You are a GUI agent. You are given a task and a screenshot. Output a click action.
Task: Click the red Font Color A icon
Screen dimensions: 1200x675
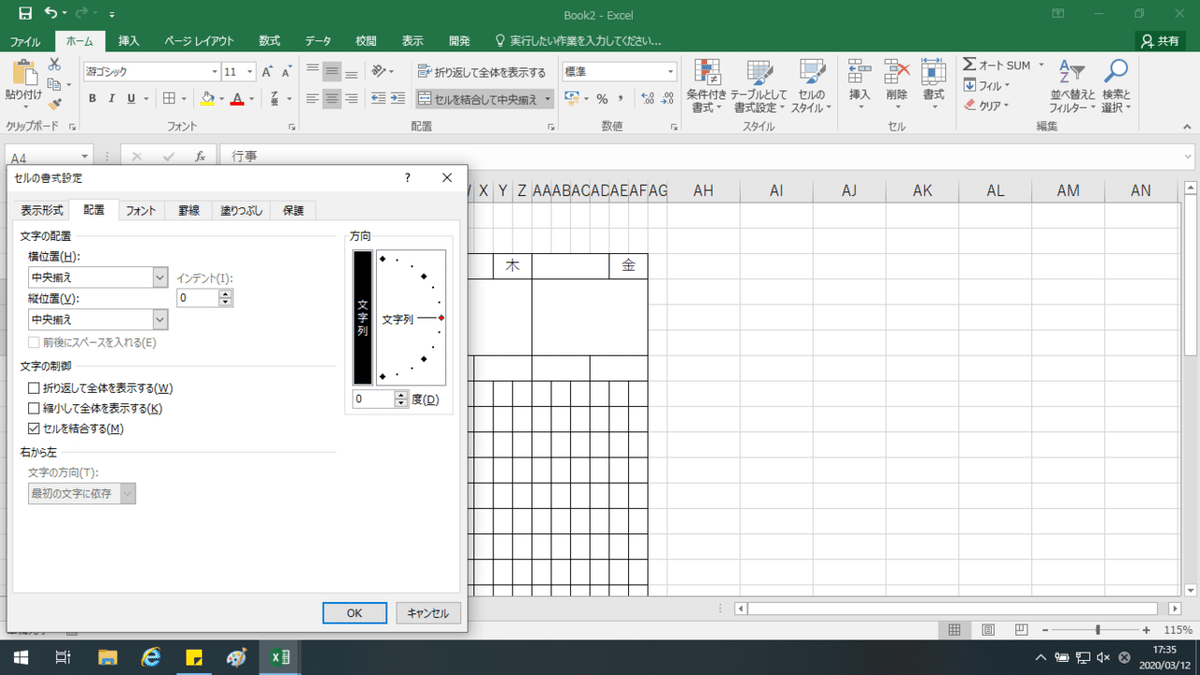237,98
